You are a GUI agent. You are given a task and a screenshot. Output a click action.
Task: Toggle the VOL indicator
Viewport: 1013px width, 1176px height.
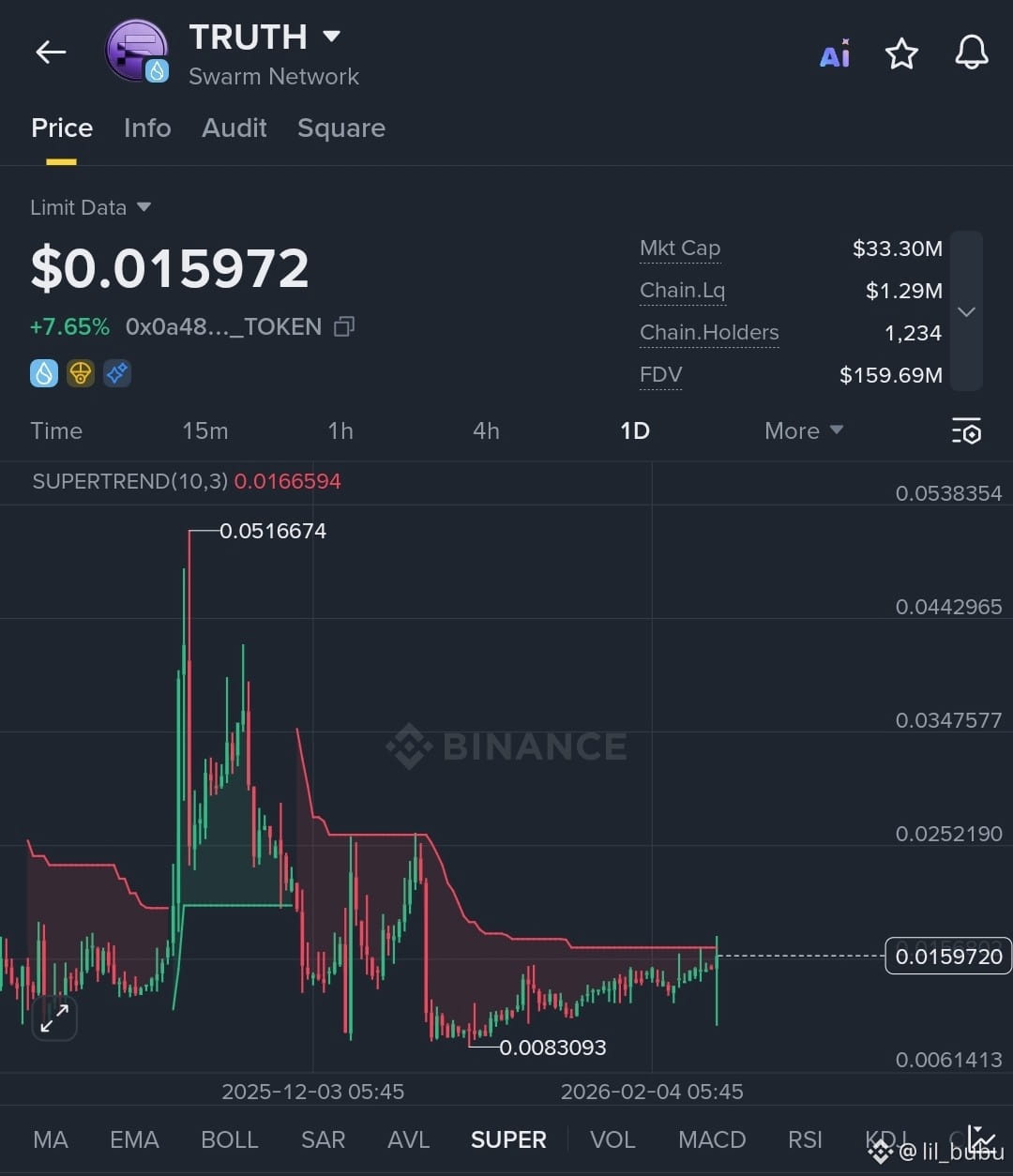coord(612,1139)
